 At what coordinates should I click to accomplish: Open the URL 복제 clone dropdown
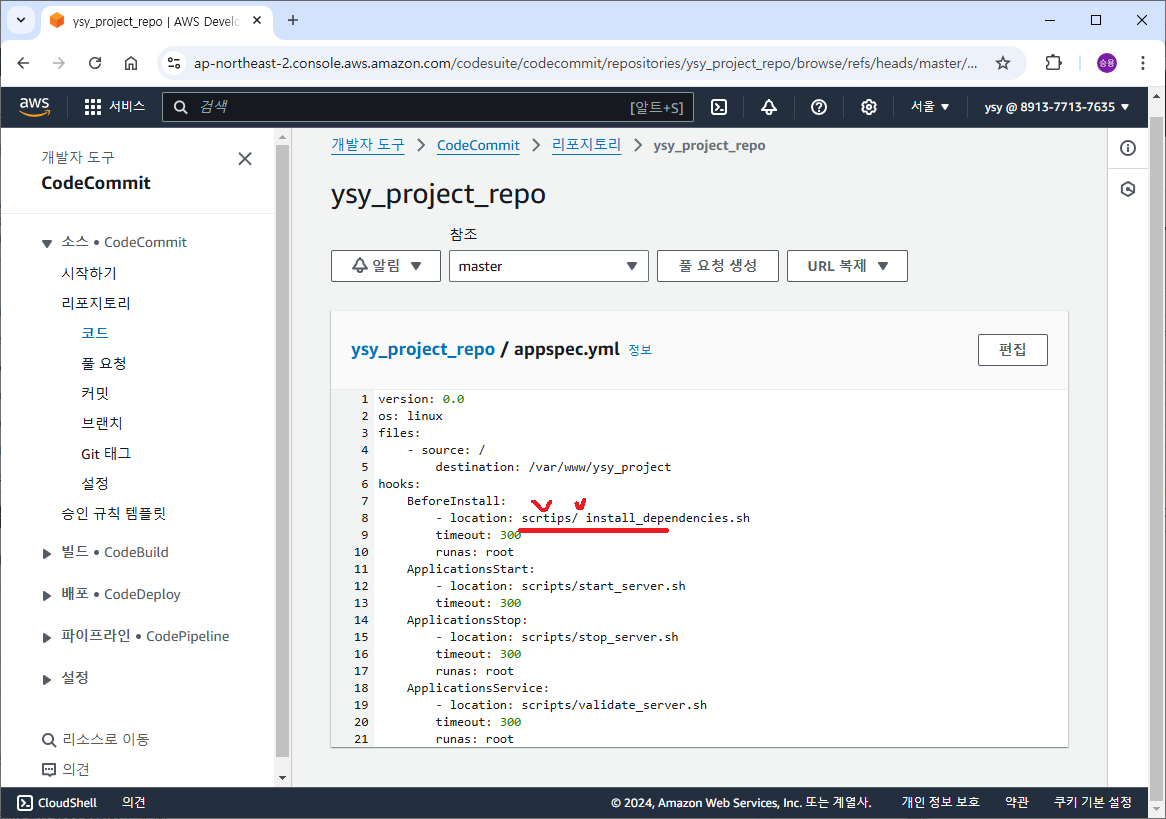pyautogui.click(x=847, y=266)
